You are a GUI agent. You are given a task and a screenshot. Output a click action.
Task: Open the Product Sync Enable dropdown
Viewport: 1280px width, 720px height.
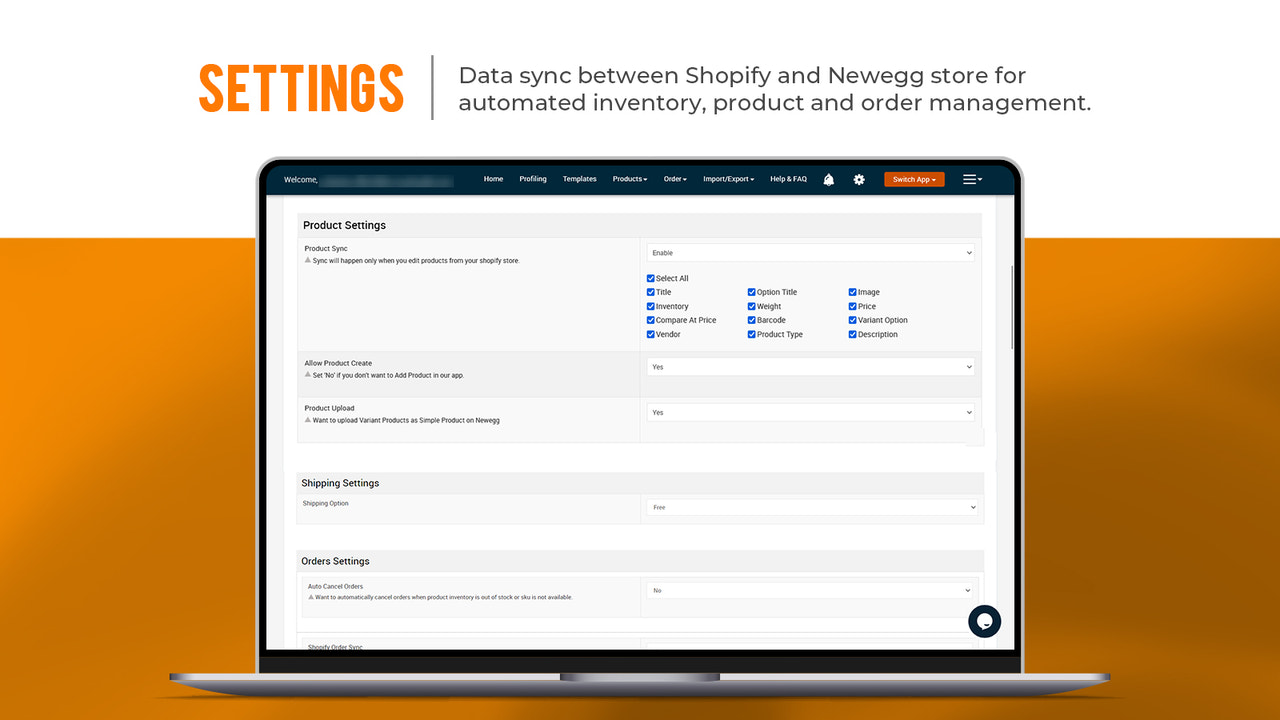point(810,252)
